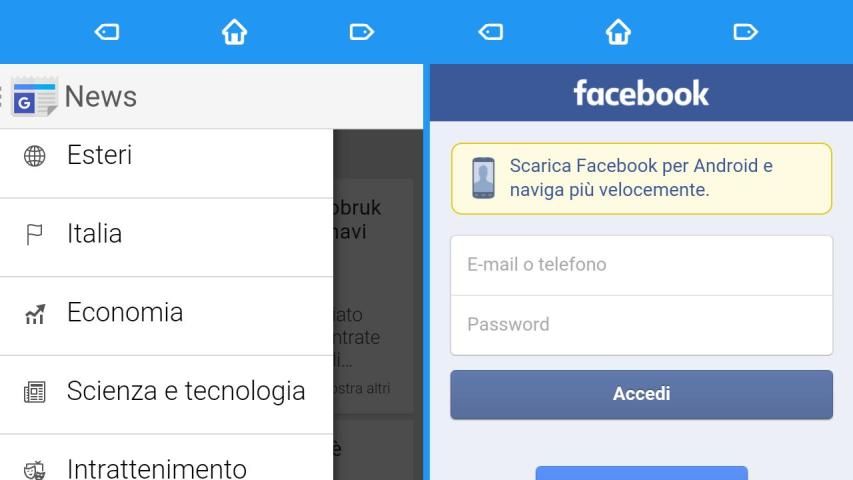Click the flag icon beside Italia
The image size is (853, 480).
point(34,235)
